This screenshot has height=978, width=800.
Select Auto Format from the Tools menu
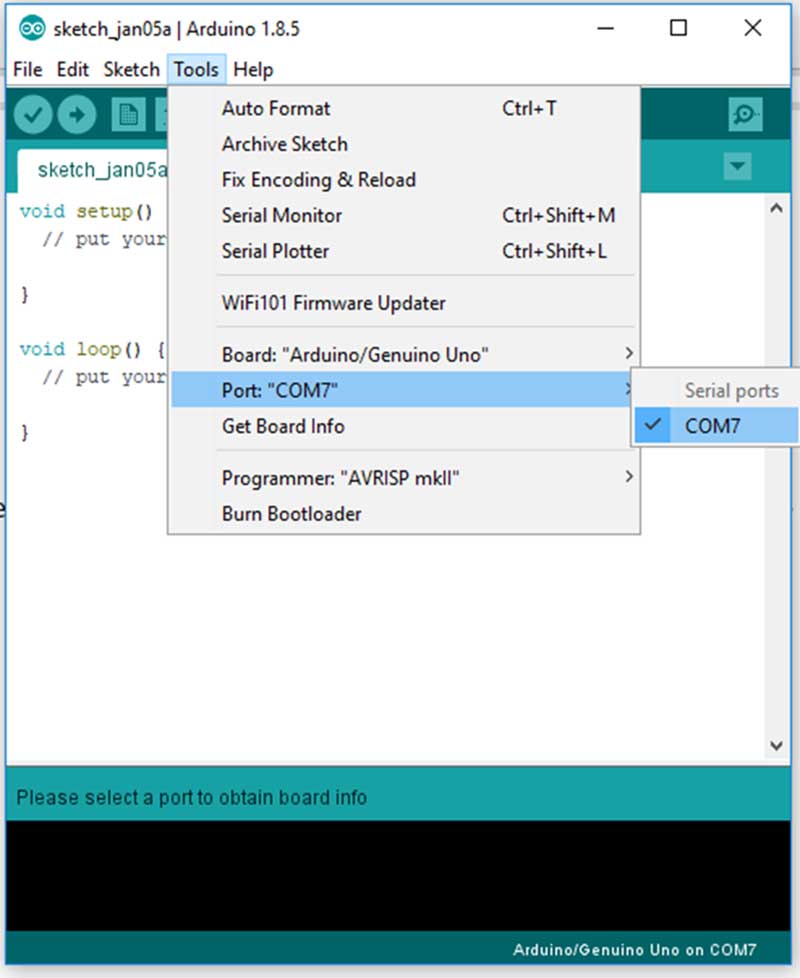point(275,108)
